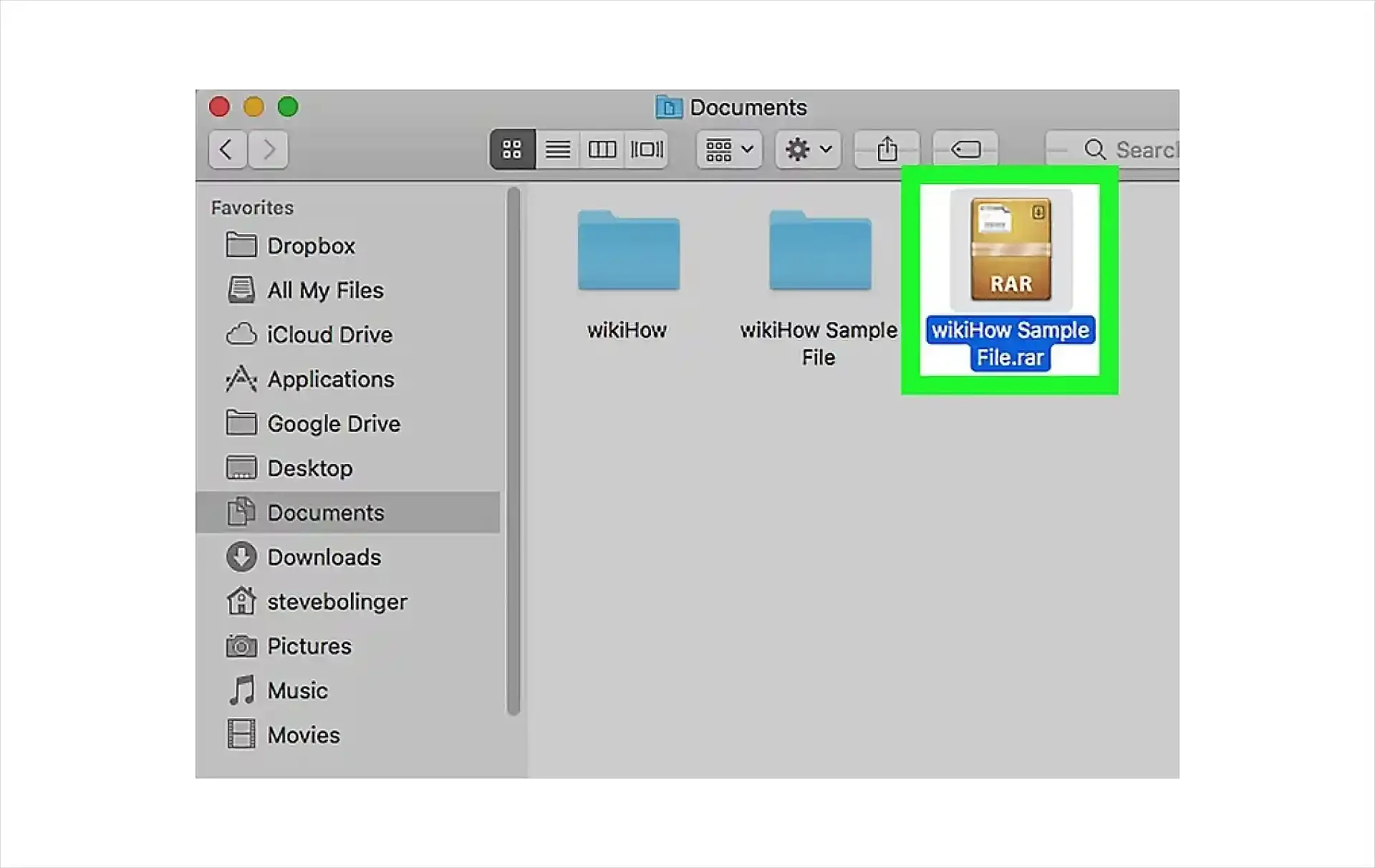Viewport: 1375px width, 868px height.
Task: Open Movies in the sidebar
Action: (347, 734)
